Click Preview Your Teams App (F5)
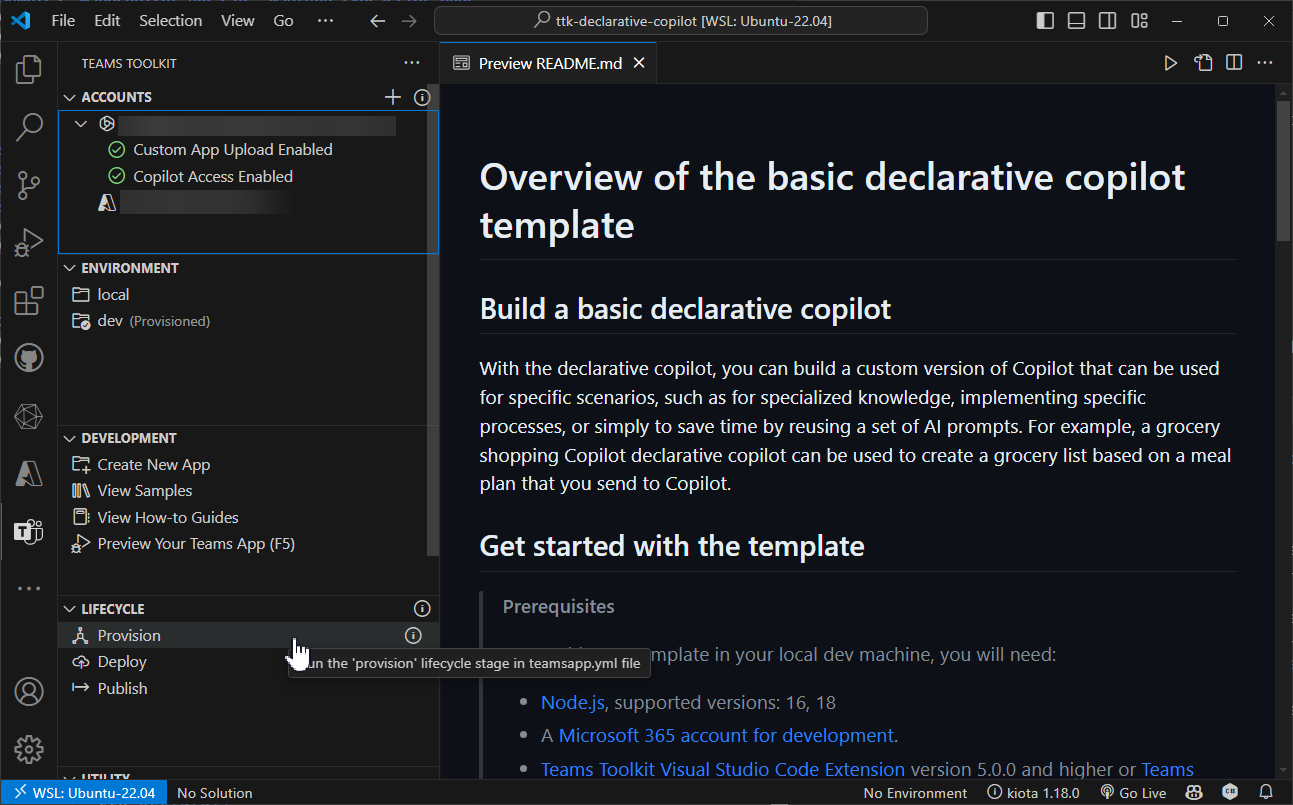 click(248, 544)
